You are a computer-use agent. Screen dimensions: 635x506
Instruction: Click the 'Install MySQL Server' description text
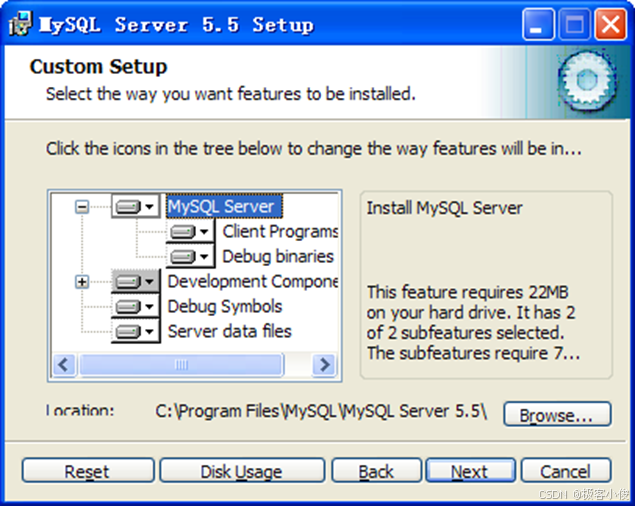444,208
